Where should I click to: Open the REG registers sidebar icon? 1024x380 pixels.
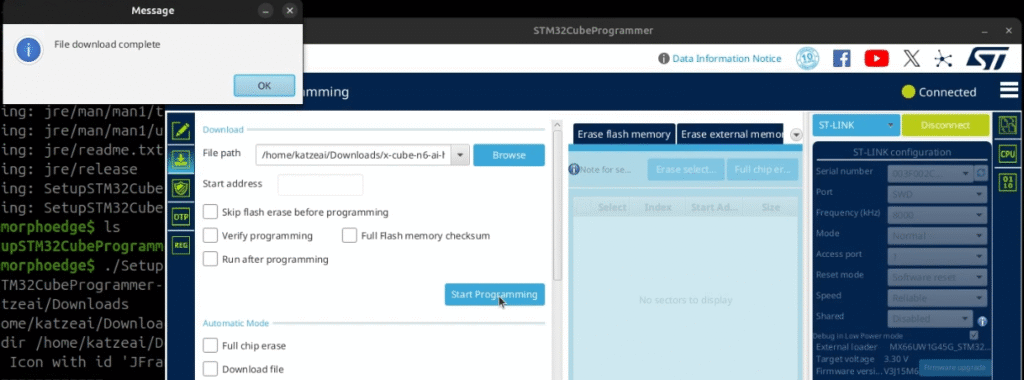181,245
